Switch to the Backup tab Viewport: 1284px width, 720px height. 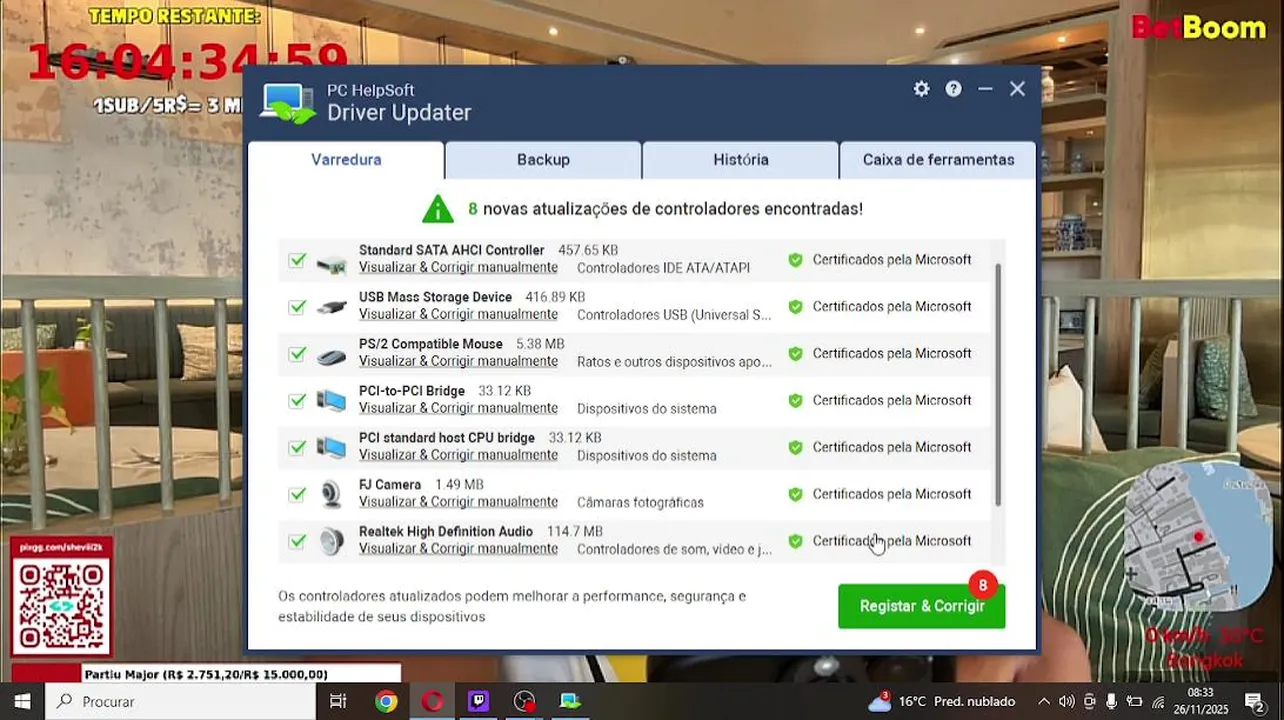pos(543,160)
